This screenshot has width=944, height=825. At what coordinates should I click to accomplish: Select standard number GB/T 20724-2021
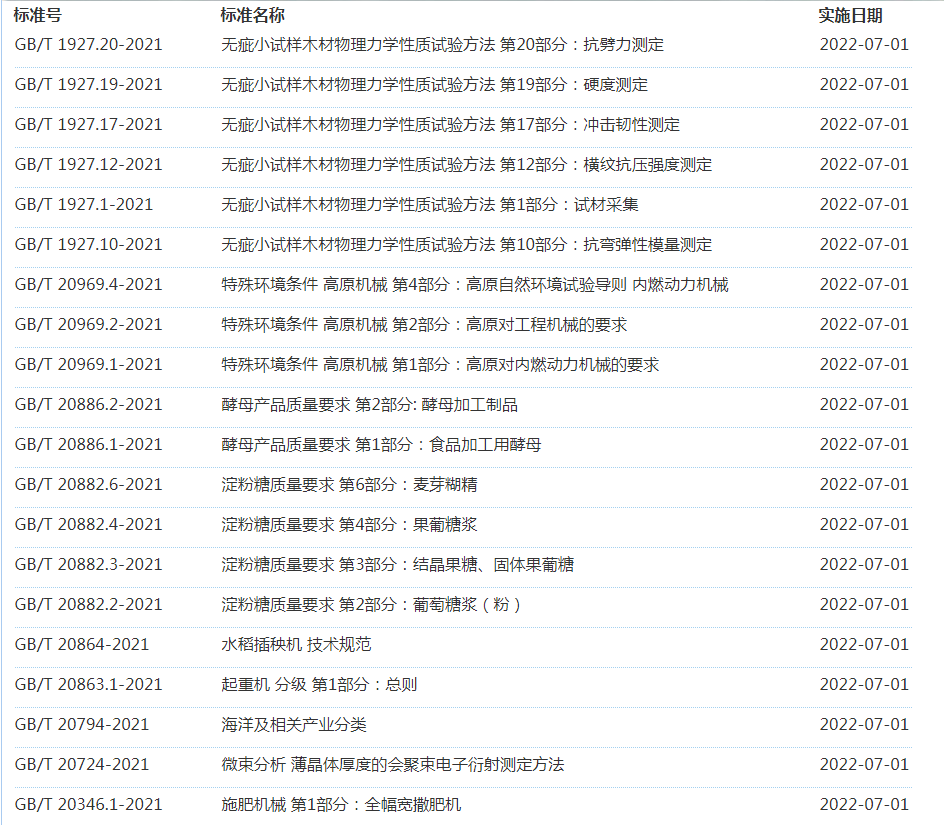[82, 764]
